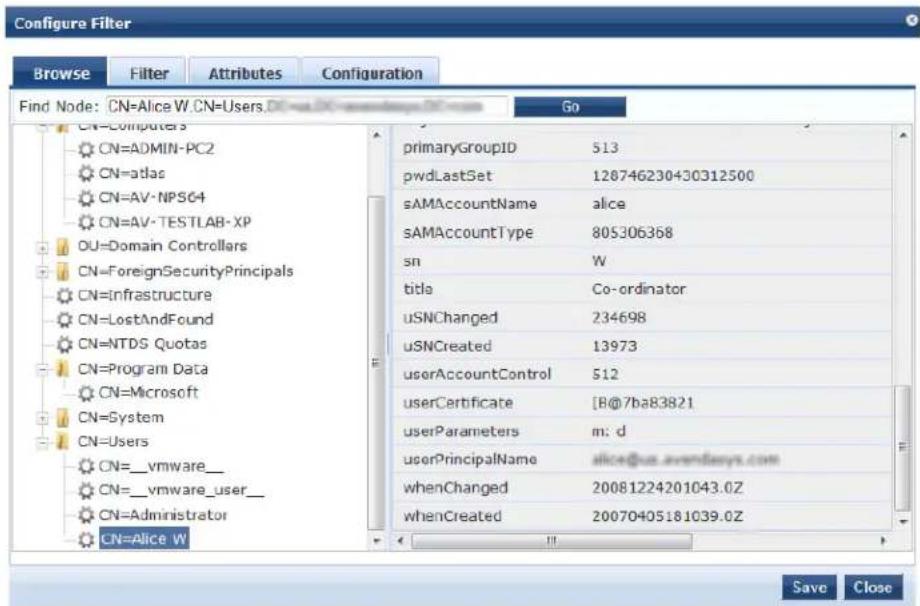Click the gear icon beside CN=__vmware_user__
The height and width of the screenshot is (606, 920).
click(86, 490)
